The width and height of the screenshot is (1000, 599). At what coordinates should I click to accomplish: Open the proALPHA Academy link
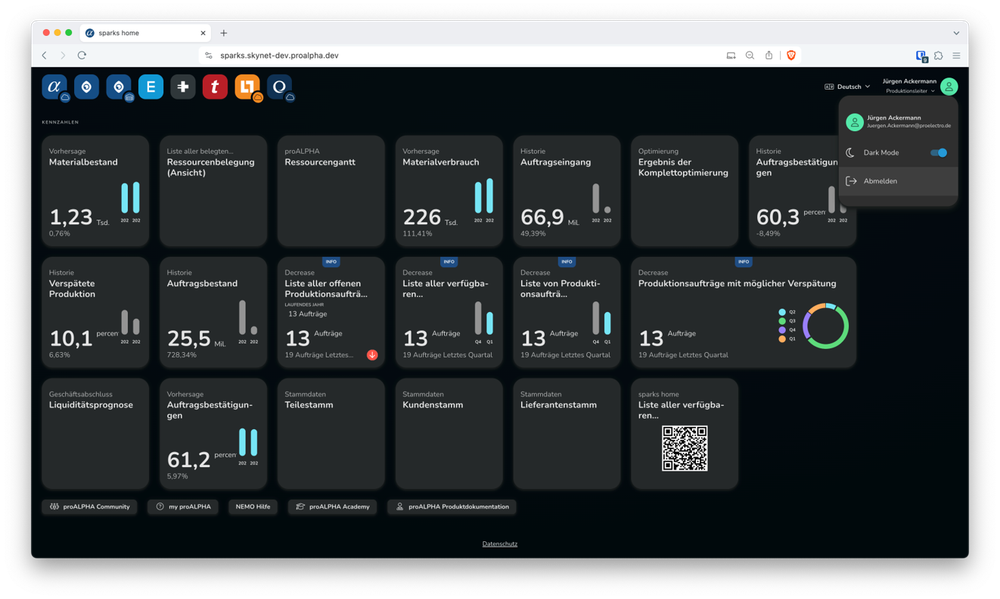332,507
